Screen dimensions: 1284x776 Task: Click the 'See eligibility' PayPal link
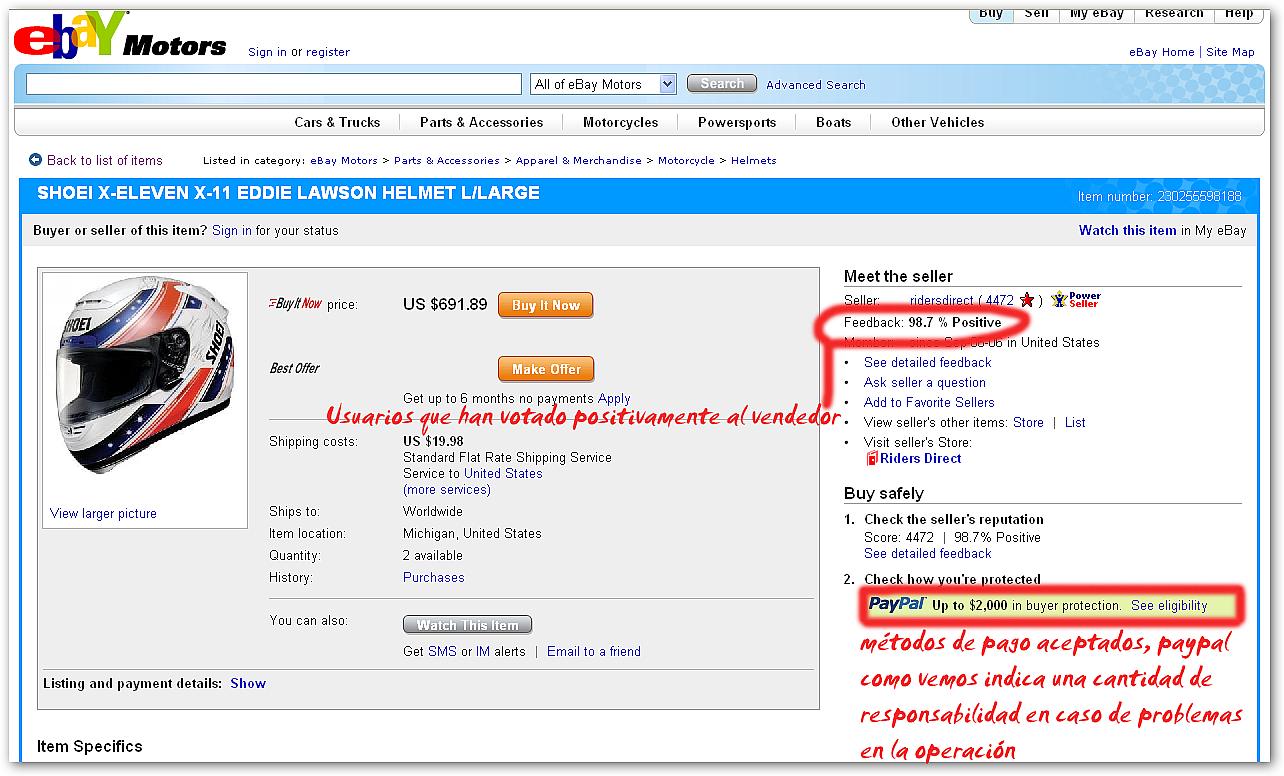coord(1169,605)
